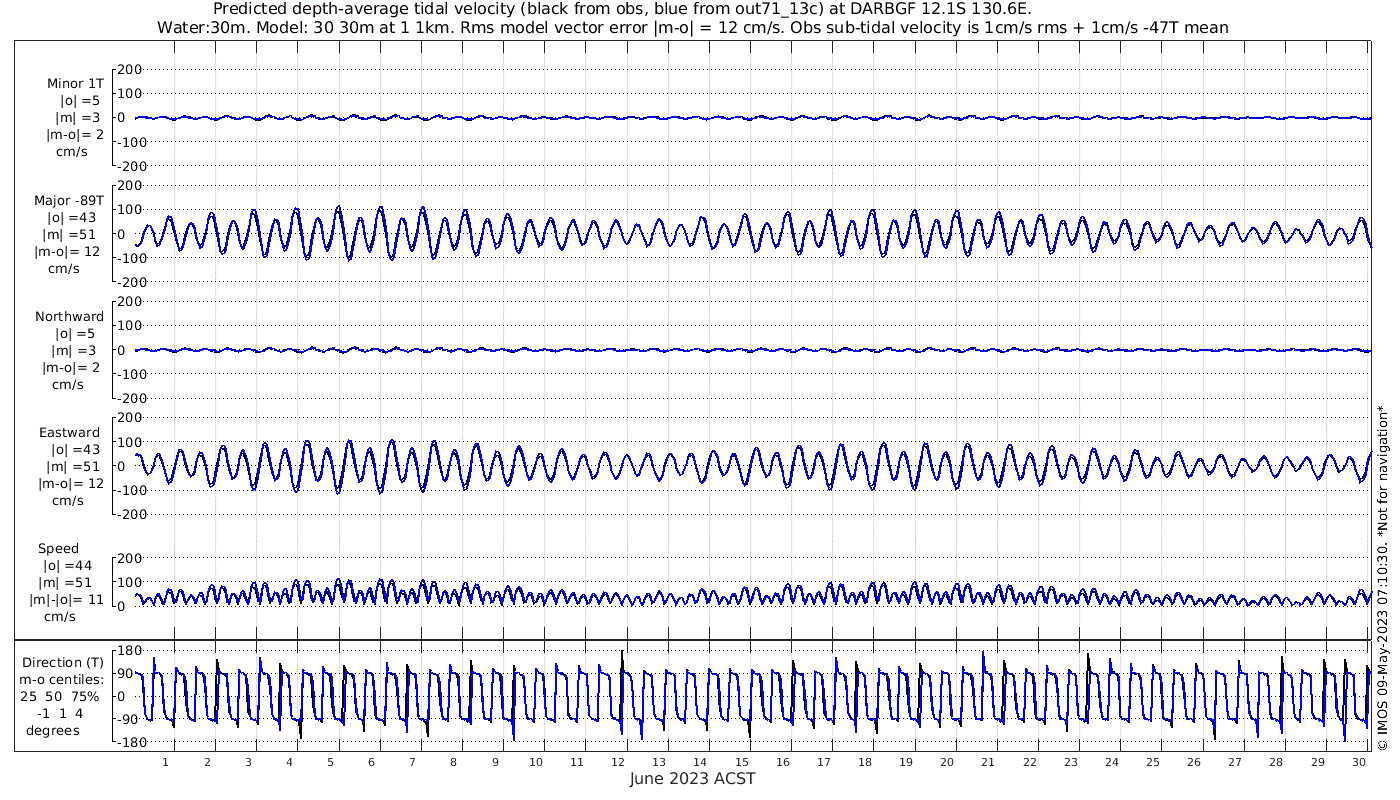Click the June 2023 ACST axis label
Image resolution: width=1400 pixels, height=800 pixels.
(x=692, y=779)
